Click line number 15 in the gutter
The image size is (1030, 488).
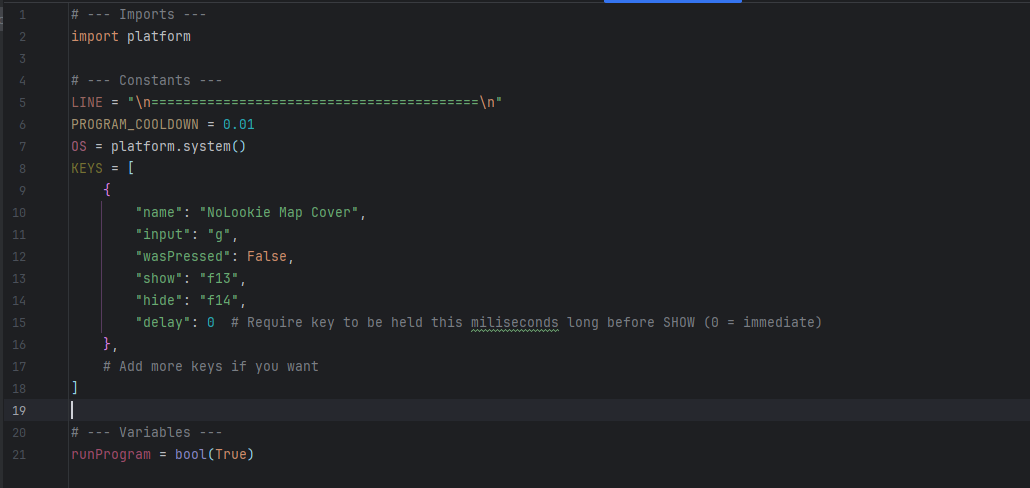click(x=22, y=322)
